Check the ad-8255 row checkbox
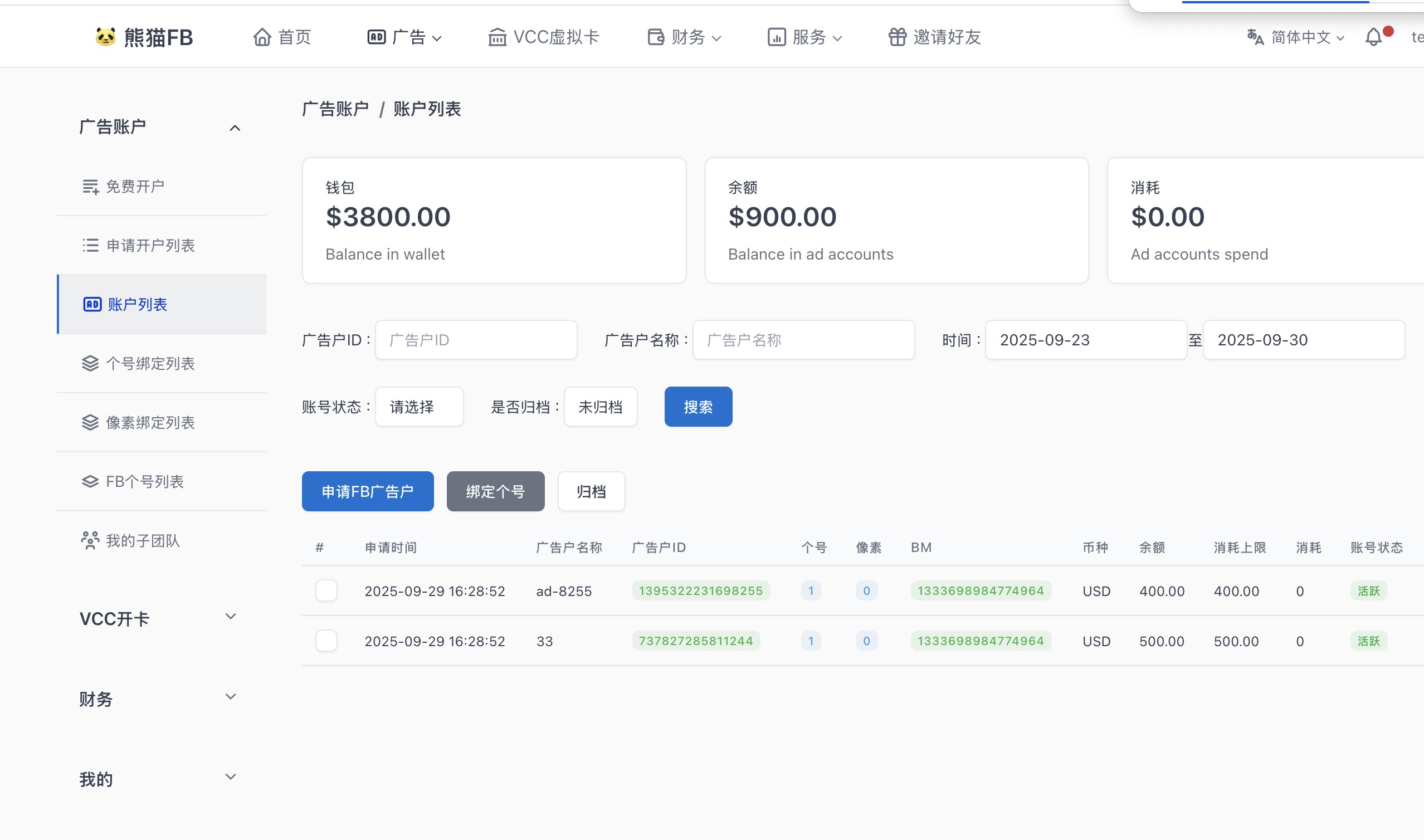Image resolution: width=1424 pixels, height=840 pixels. (326, 590)
